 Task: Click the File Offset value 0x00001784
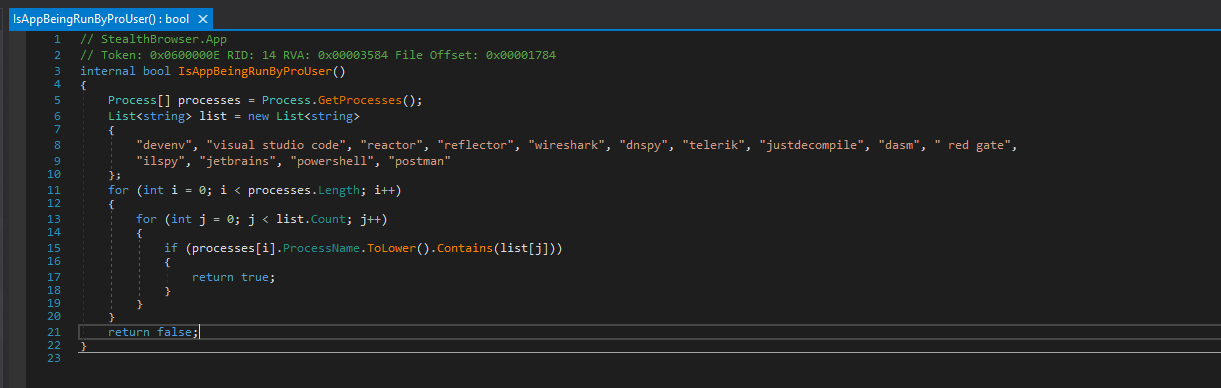[x=521, y=54]
